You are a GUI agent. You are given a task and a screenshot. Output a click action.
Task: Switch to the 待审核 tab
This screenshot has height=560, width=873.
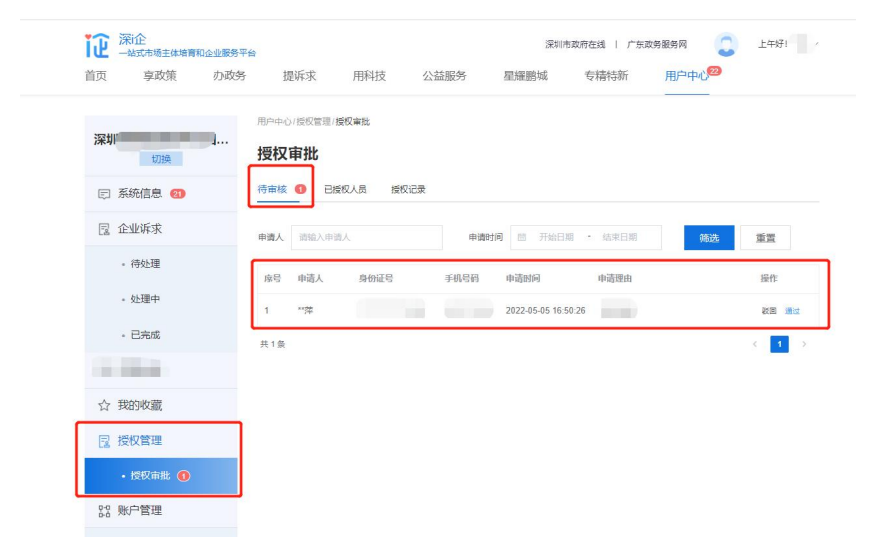click(272, 189)
